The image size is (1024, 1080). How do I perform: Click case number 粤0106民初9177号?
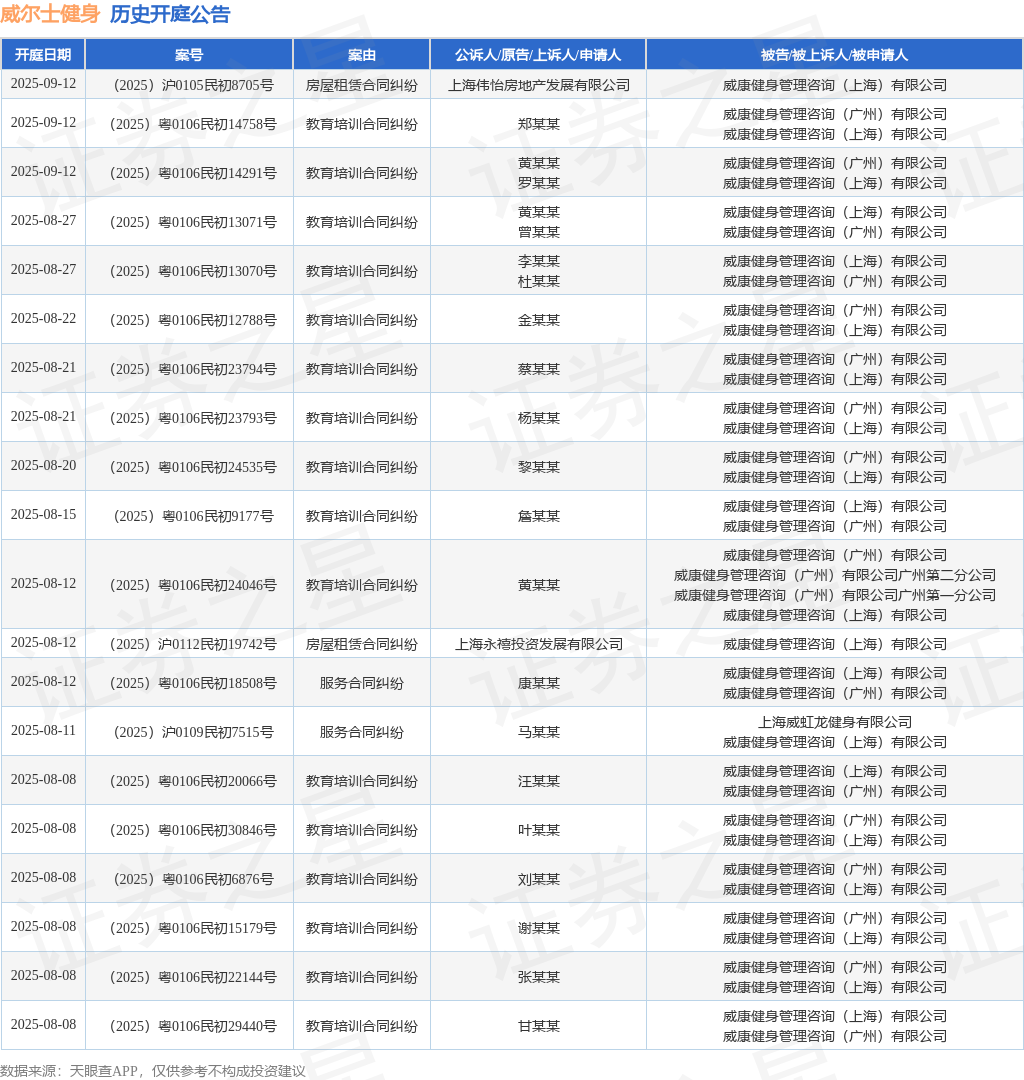pyautogui.click(x=194, y=515)
